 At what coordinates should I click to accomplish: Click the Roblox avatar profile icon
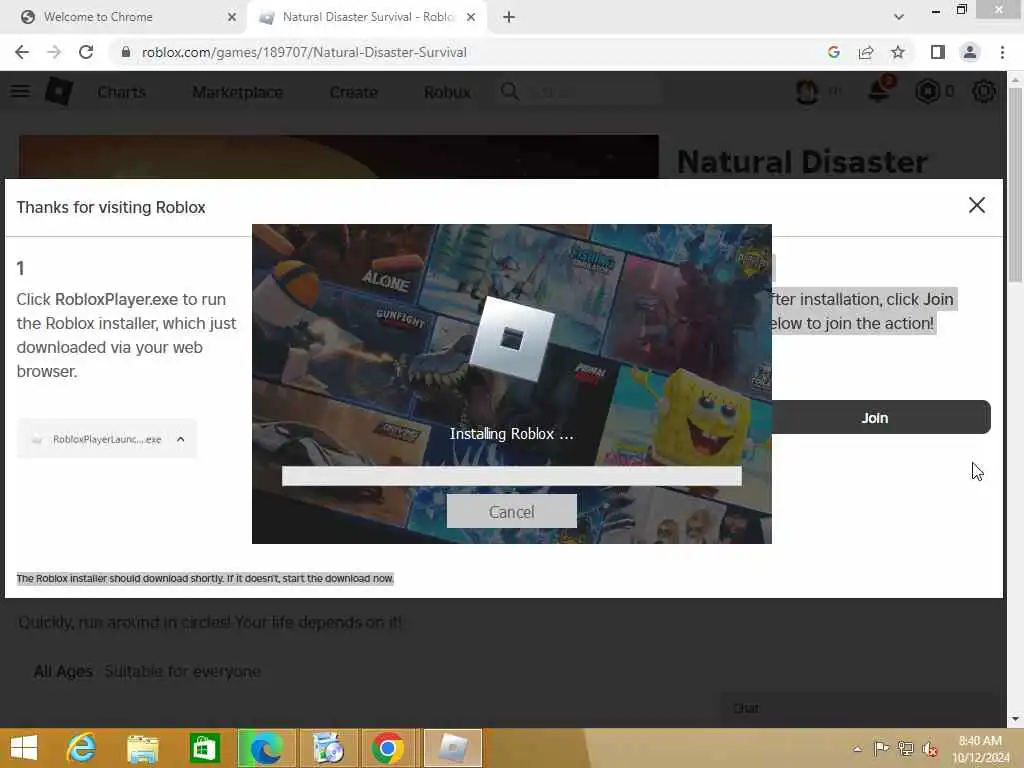(x=807, y=91)
